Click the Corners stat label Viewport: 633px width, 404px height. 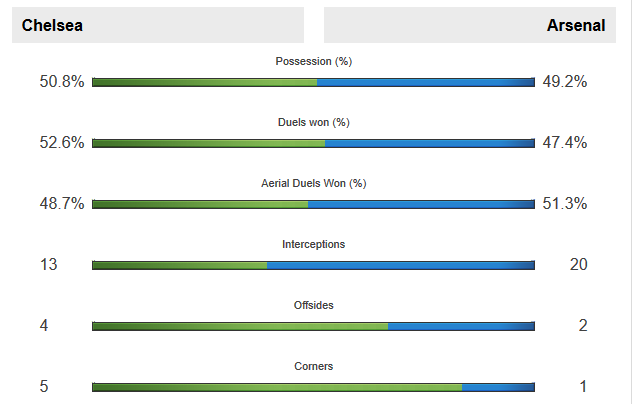tap(314, 366)
